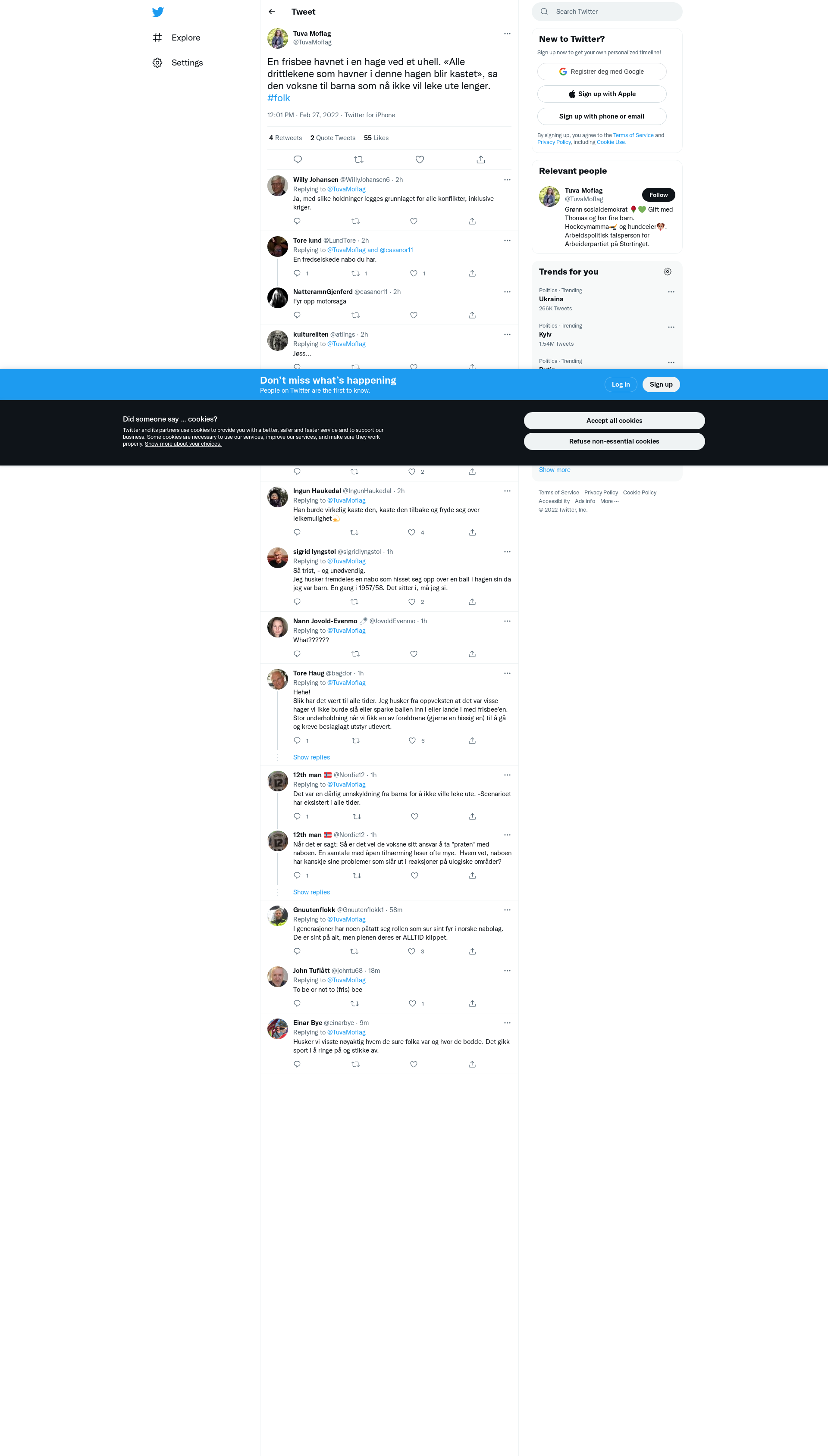Click the Twitter bird logo
Screen dimensions: 828x1456
click(x=158, y=12)
